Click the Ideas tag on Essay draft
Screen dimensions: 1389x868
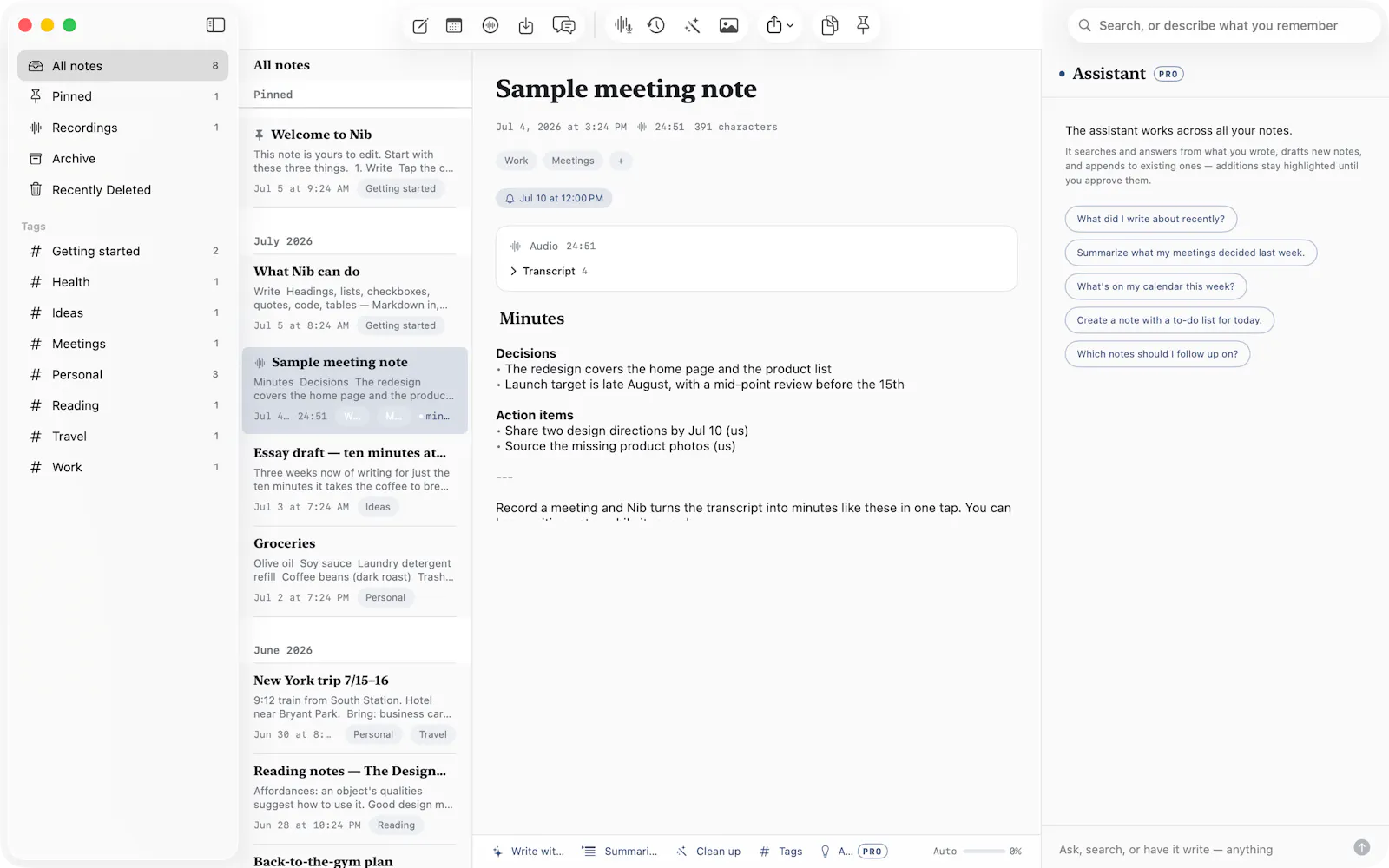coord(378,507)
